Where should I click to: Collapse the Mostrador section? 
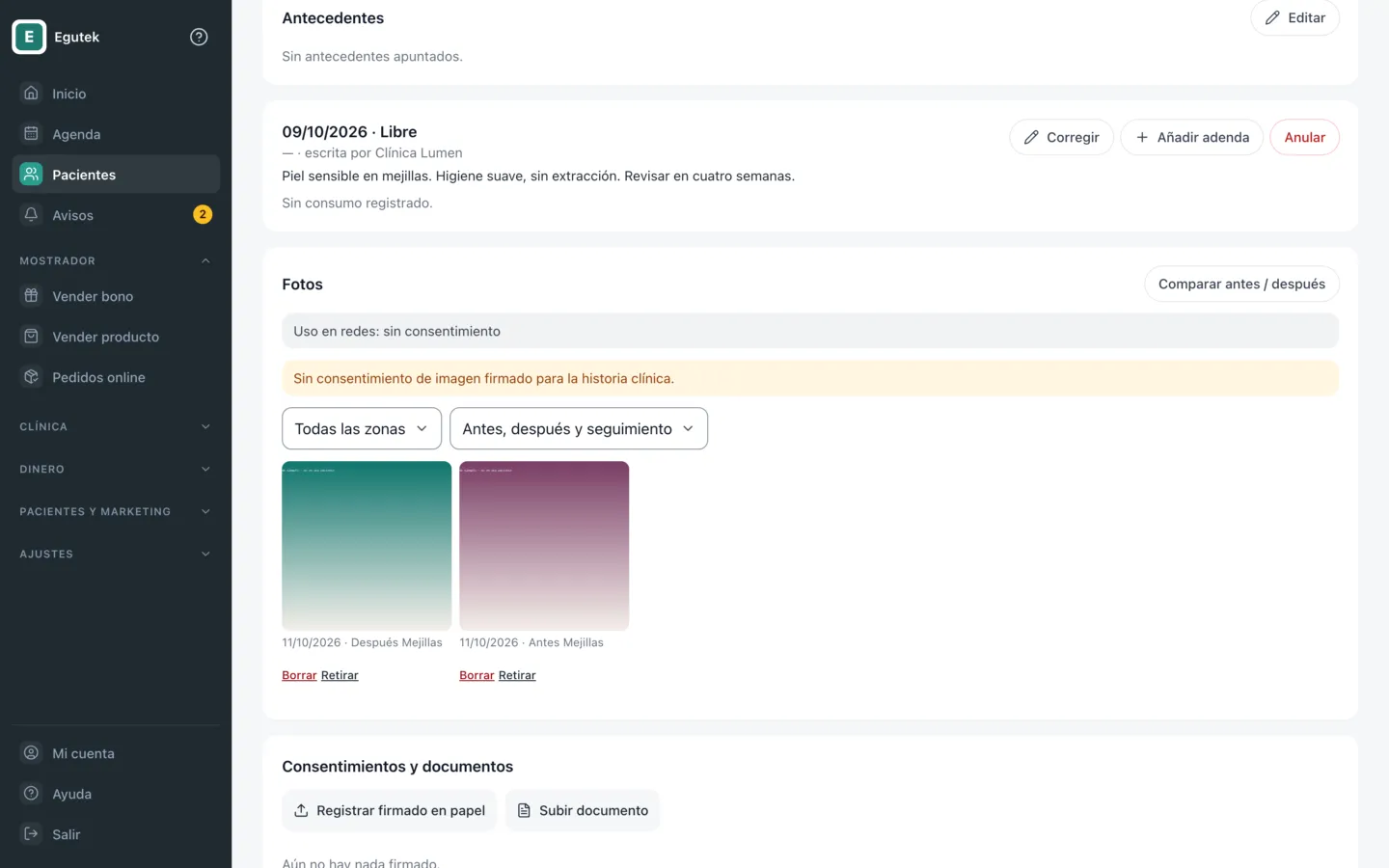click(116, 260)
